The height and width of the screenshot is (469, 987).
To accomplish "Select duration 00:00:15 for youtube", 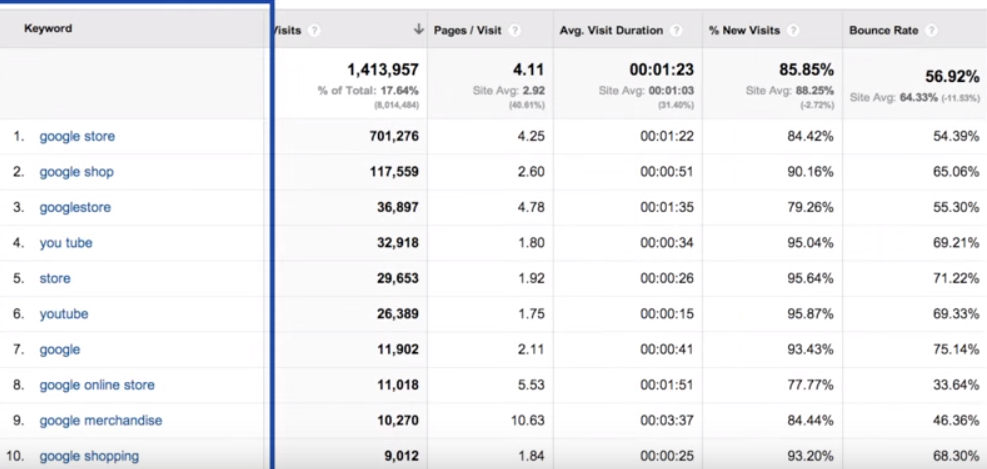I will click(667, 314).
